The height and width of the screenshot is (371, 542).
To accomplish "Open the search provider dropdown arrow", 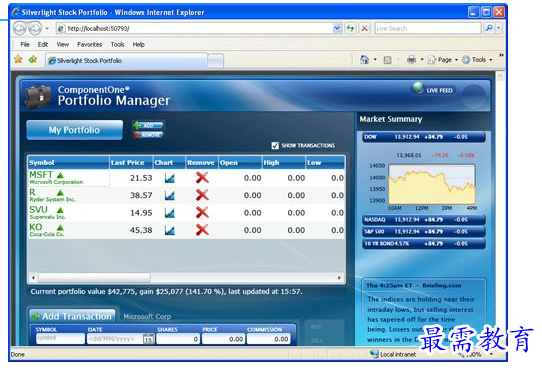I will click(498, 28).
